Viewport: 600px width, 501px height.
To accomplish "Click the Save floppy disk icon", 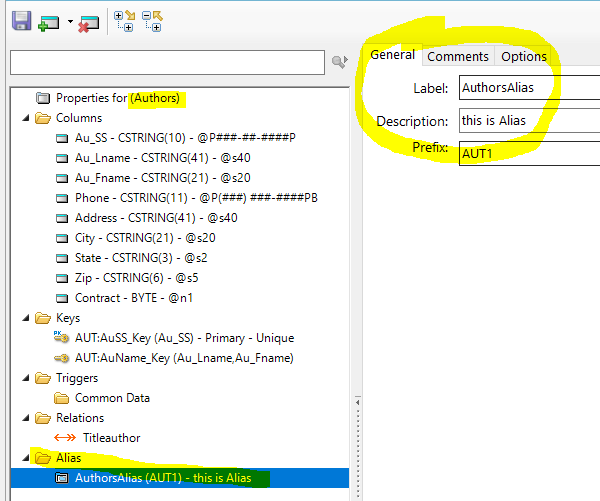I will pyautogui.click(x=20, y=21).
